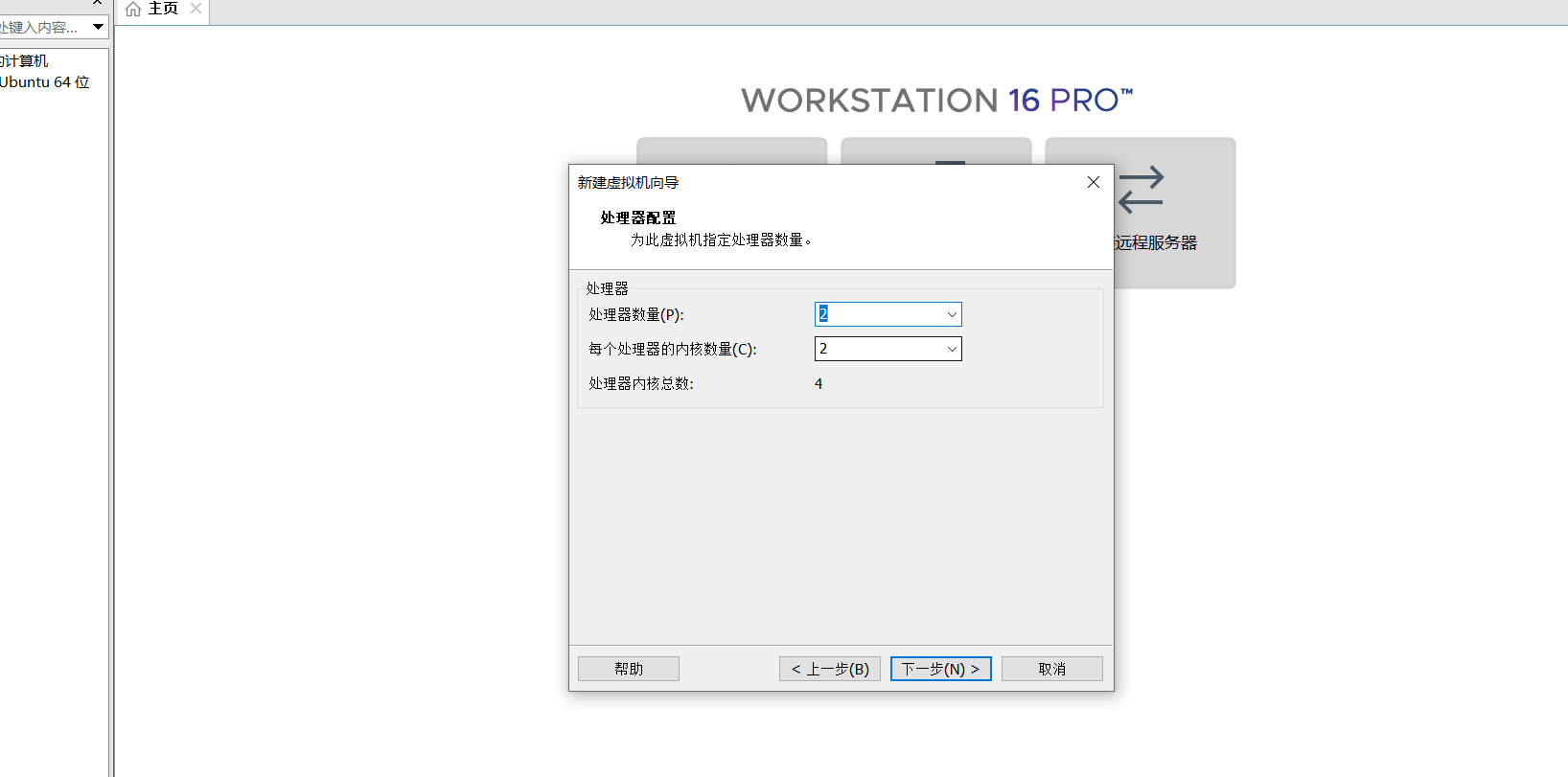Click the library search input field
1568x777 pixels.
42,27
